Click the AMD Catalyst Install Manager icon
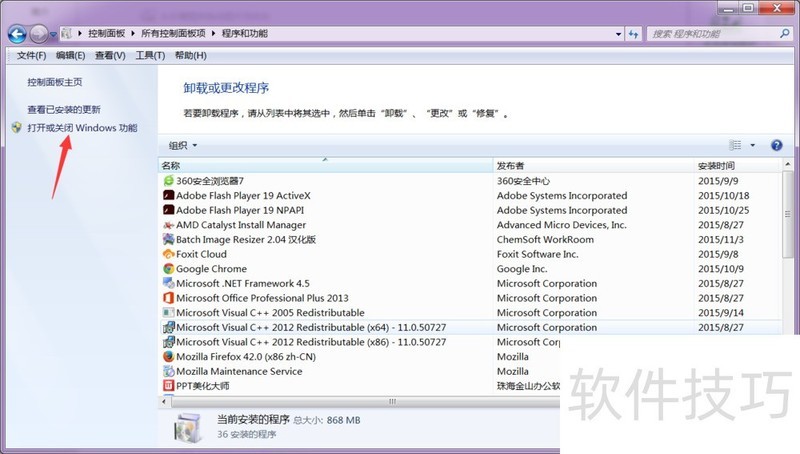800x454 pixels. pos(168,225)
